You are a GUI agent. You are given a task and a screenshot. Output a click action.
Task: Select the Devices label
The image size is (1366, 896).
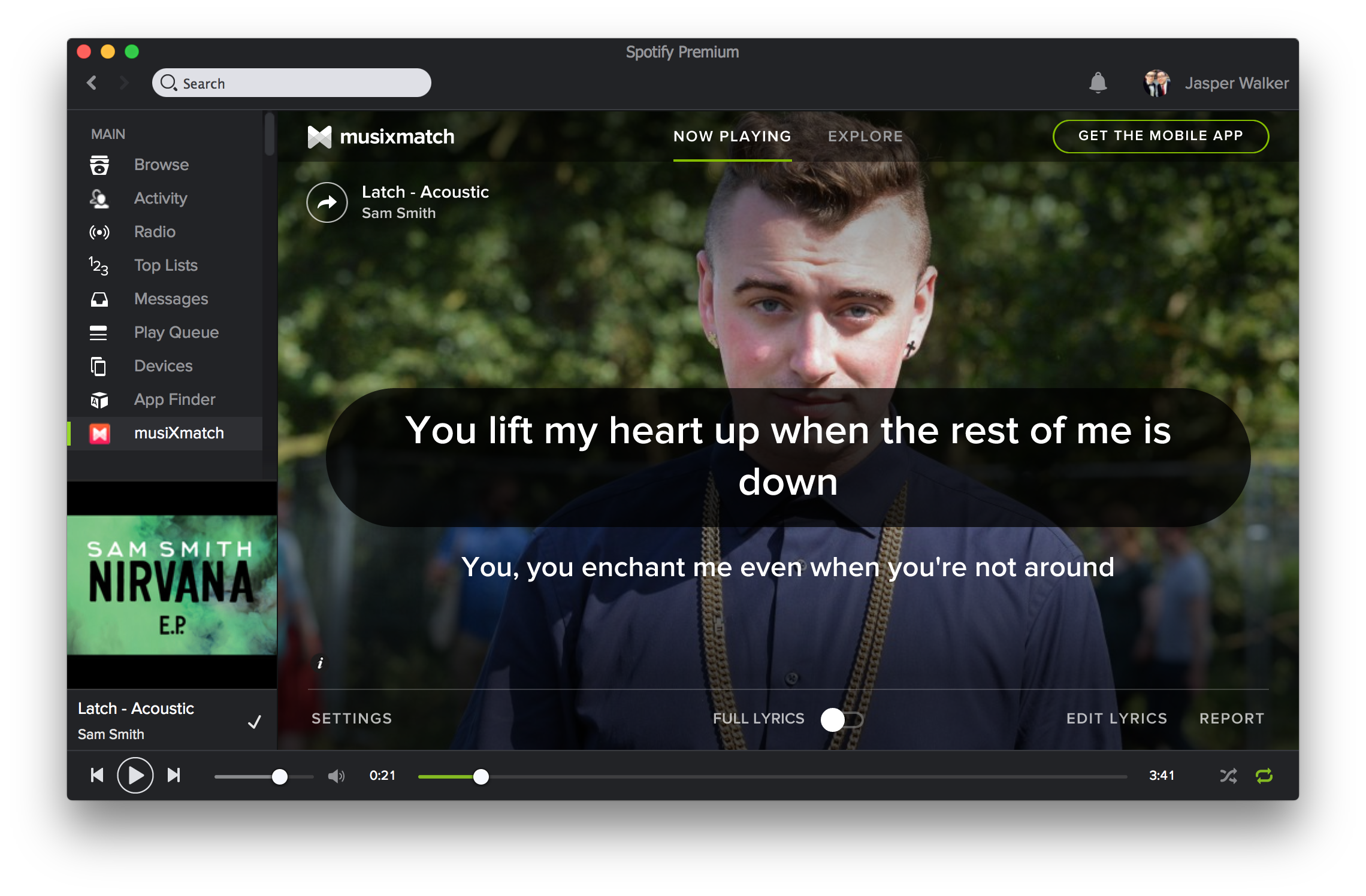pos(164,366)
